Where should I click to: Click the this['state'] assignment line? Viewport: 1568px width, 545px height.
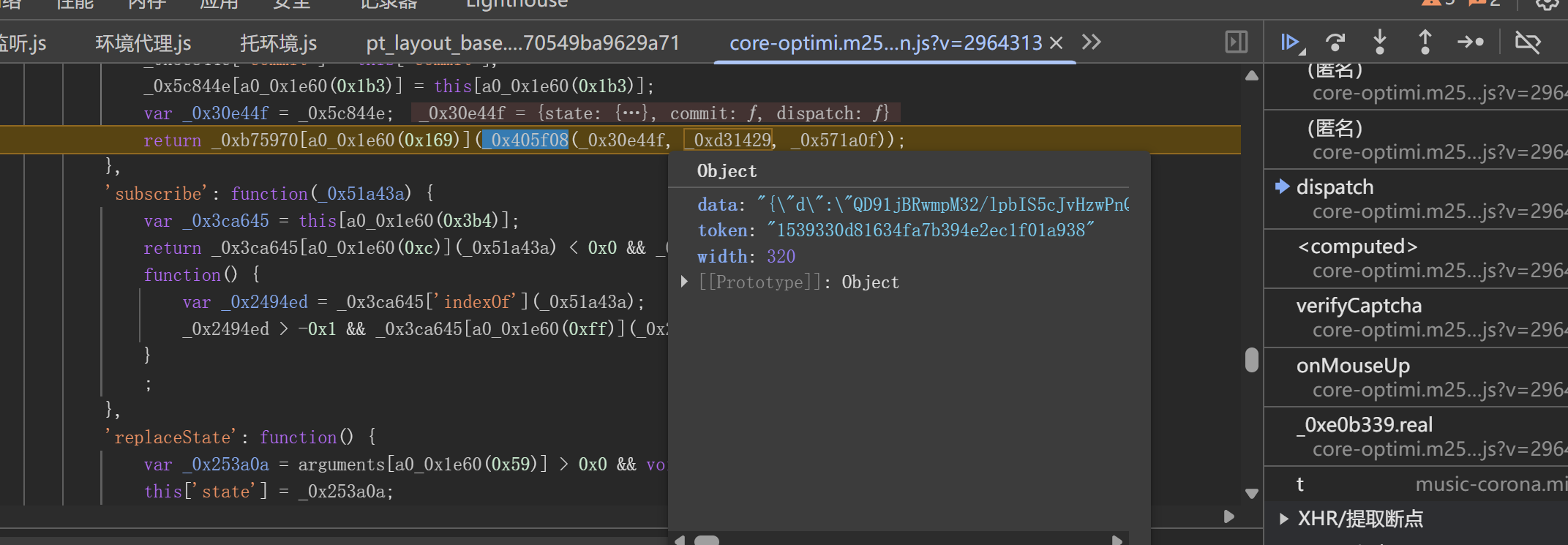click(x=269, y=492)
